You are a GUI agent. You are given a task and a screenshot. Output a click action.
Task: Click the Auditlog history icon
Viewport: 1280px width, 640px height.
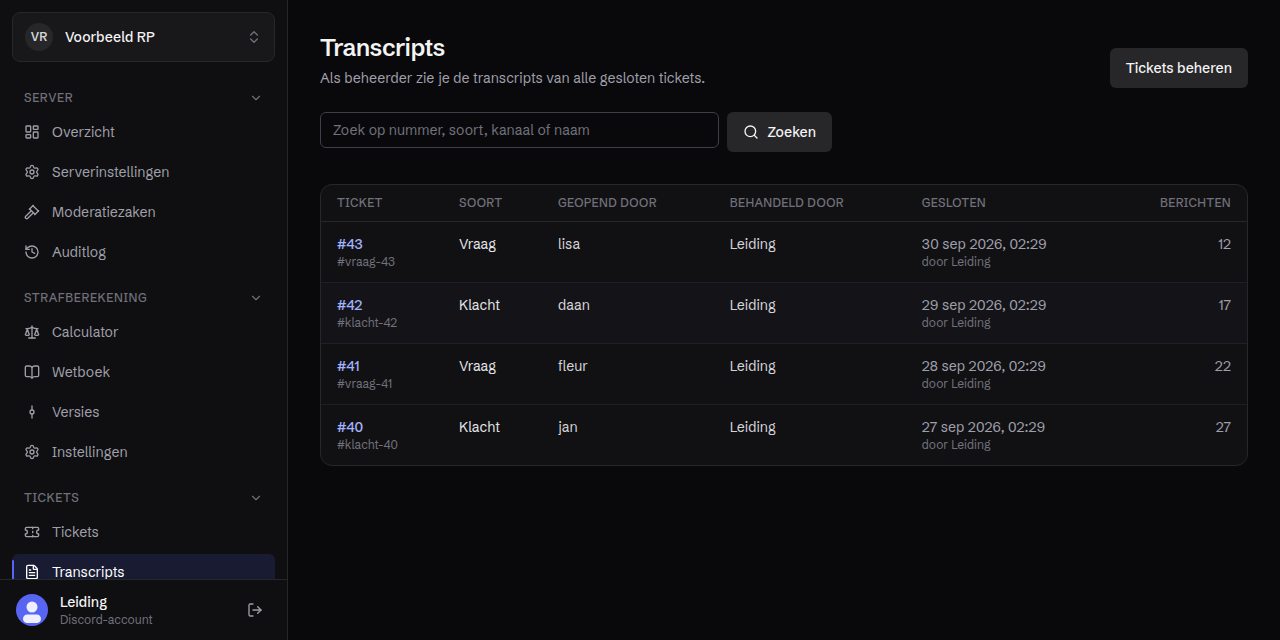pyautogui.click(x=32, y=252)
